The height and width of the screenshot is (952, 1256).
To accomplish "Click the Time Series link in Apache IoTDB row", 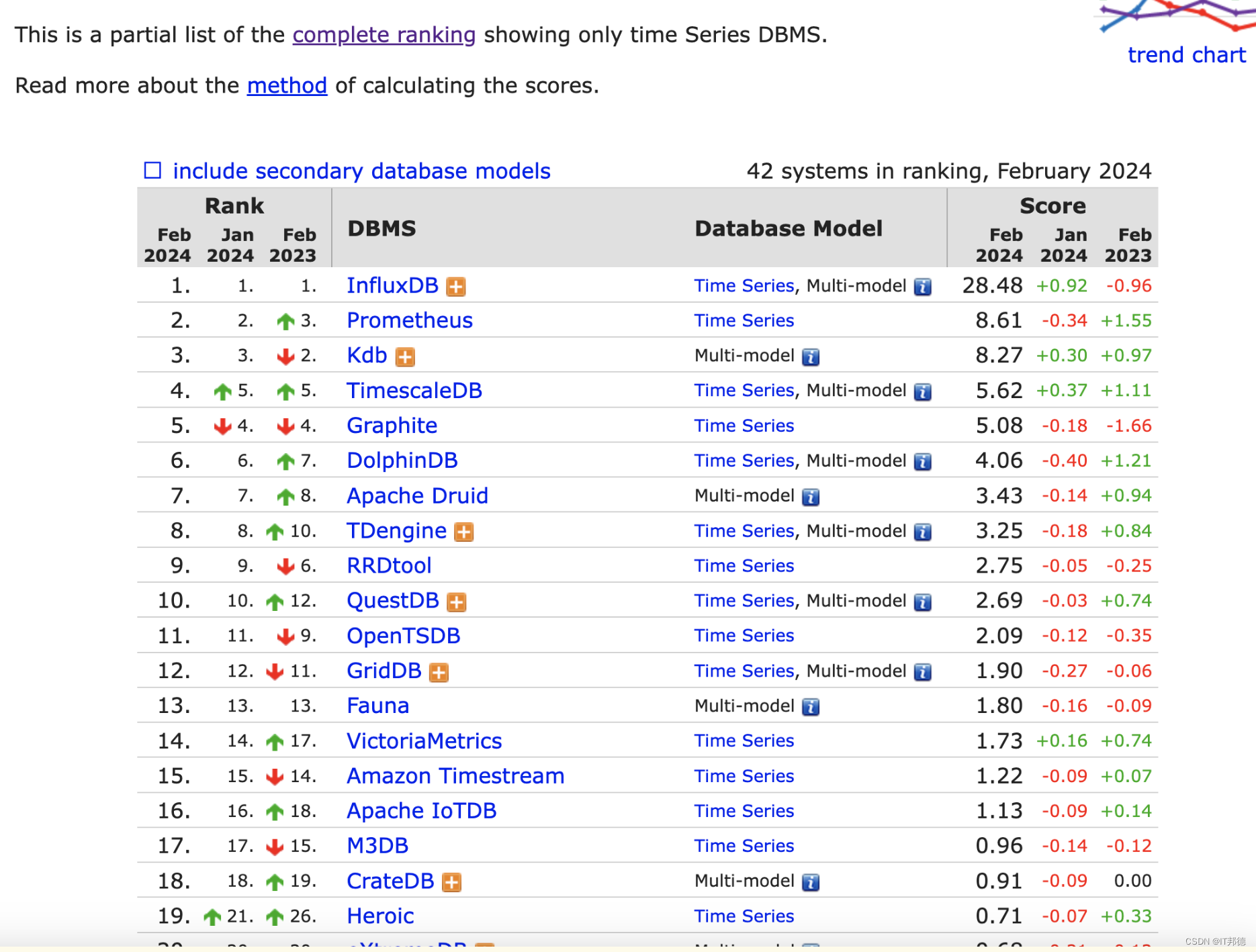I will click(x=744, y=811).
